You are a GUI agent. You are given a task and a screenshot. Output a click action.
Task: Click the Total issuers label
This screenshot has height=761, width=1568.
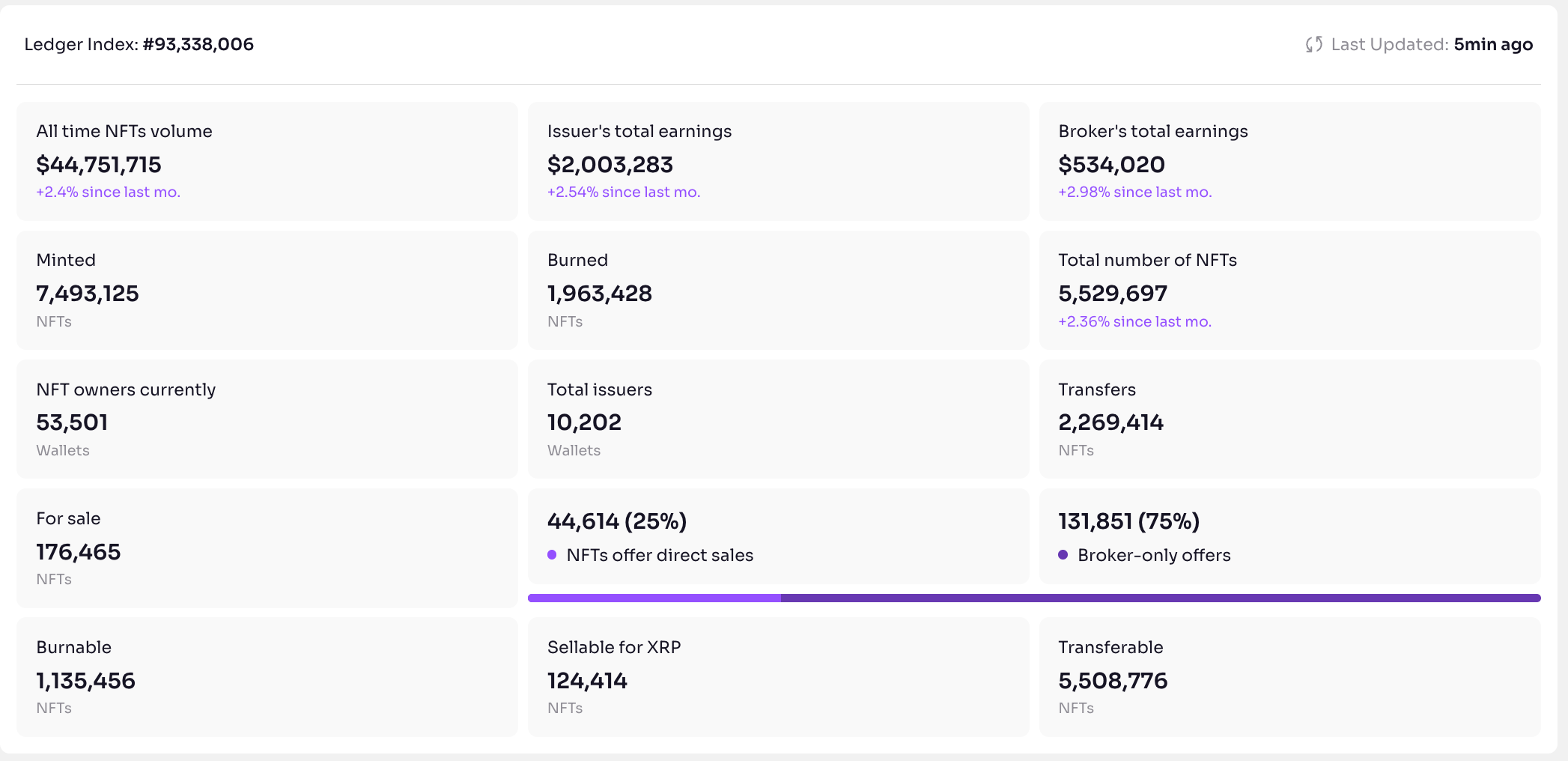600,389
